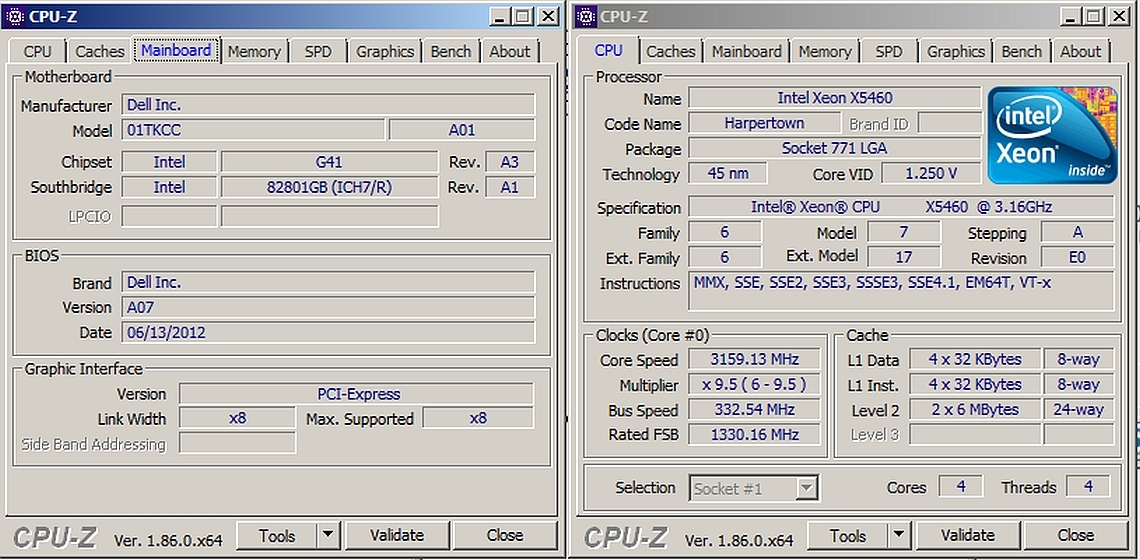The height and width of the screenshot is (560, 1140).
Task: Click the processor name Intel Xeon X5460
Action: coord(835,97)
